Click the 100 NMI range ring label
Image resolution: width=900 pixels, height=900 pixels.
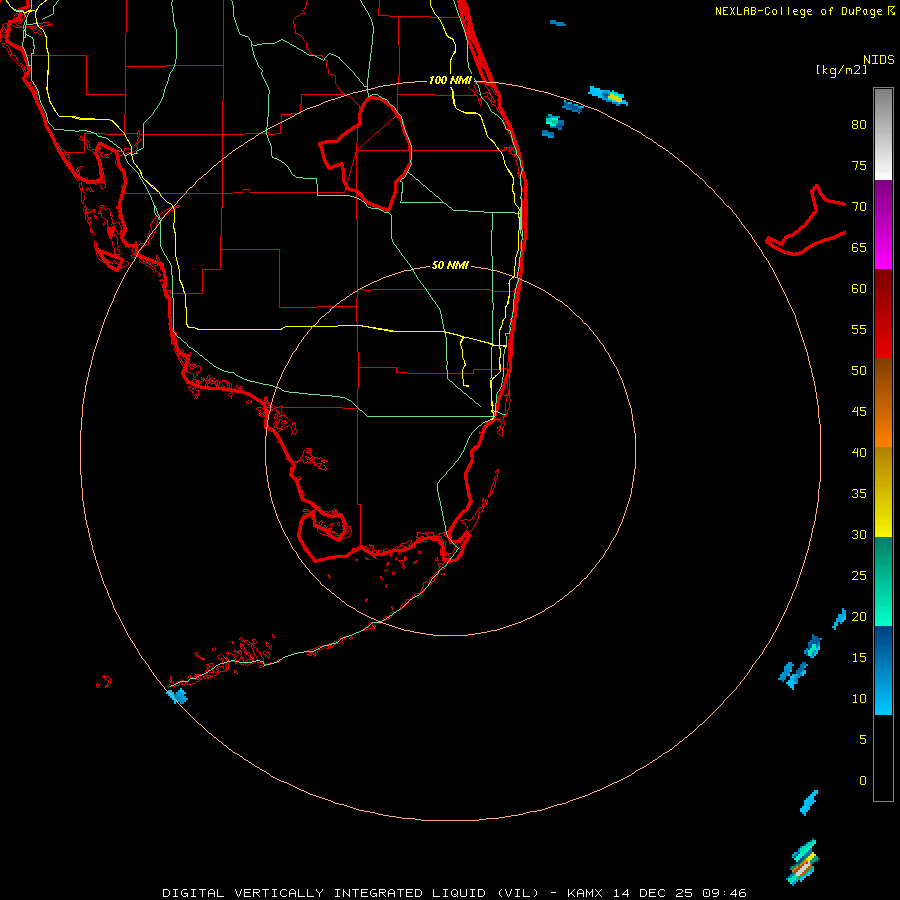coord(450,80)
